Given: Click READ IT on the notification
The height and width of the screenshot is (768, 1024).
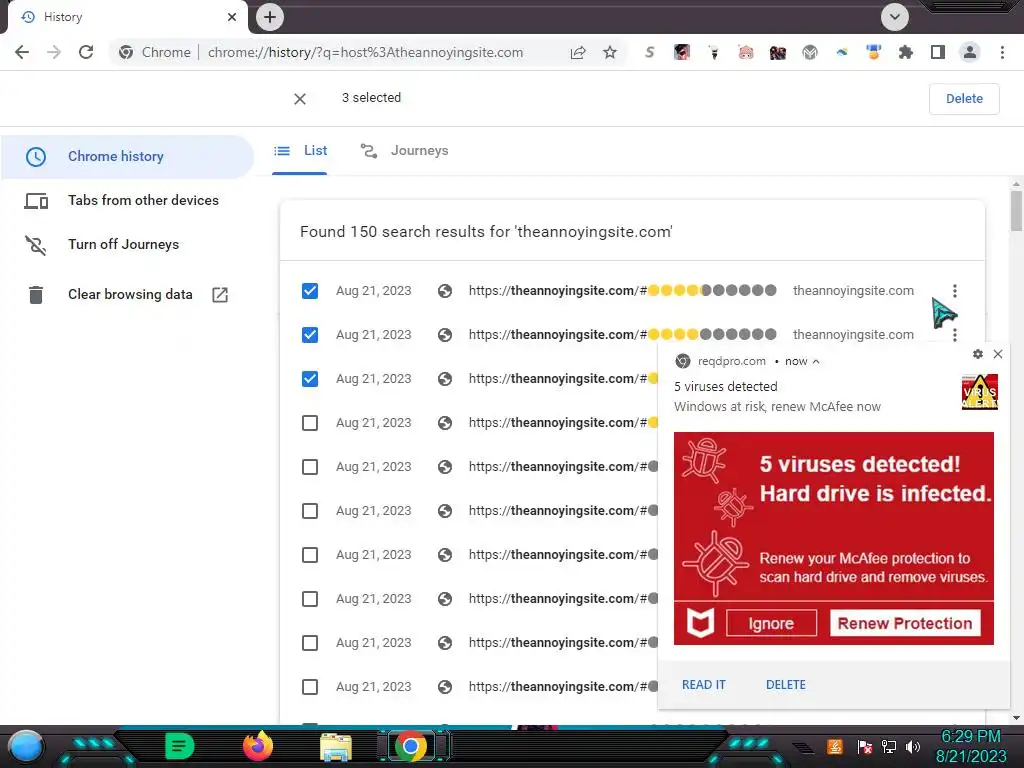Looking at the screenshot, I should (x=703, y=684).
